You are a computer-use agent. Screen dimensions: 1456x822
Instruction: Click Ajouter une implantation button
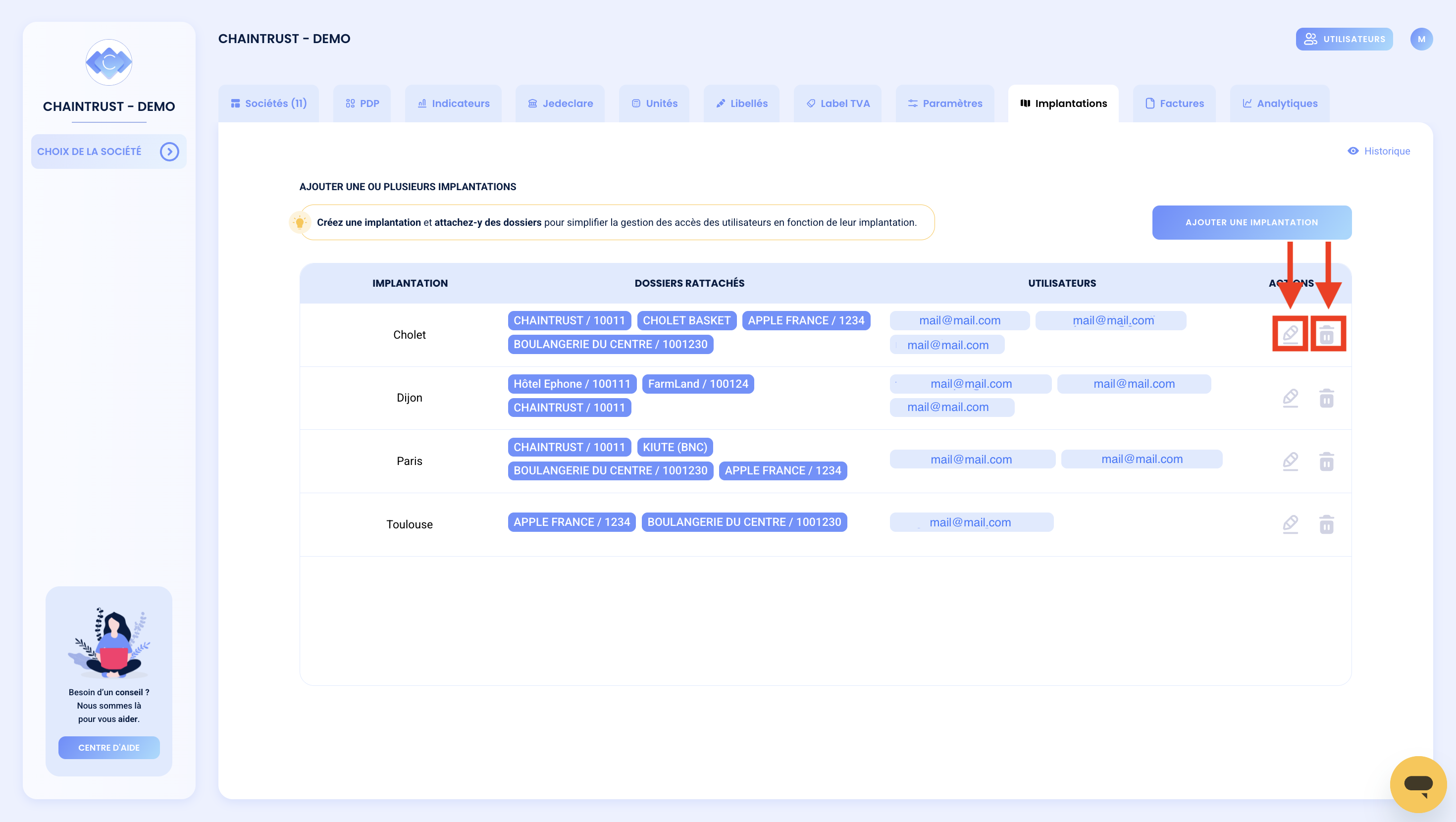(x=1251, y=222)
